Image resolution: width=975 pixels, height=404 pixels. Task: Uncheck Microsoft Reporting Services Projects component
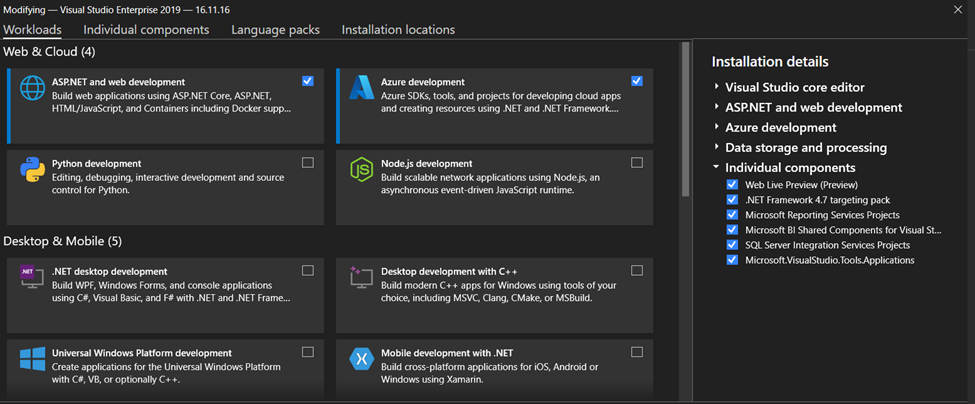pos(732,214)
